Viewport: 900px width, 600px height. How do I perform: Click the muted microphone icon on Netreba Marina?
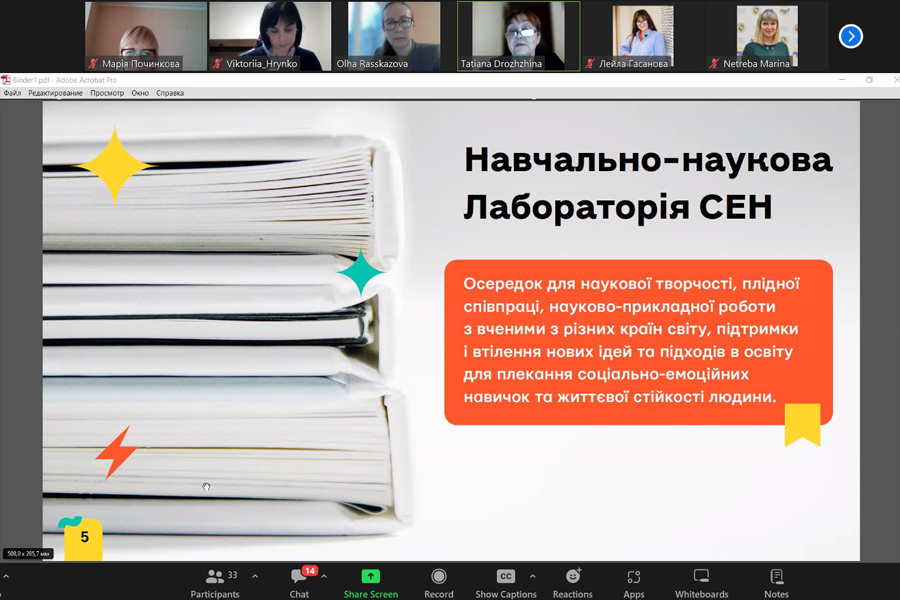pos(714,64)
